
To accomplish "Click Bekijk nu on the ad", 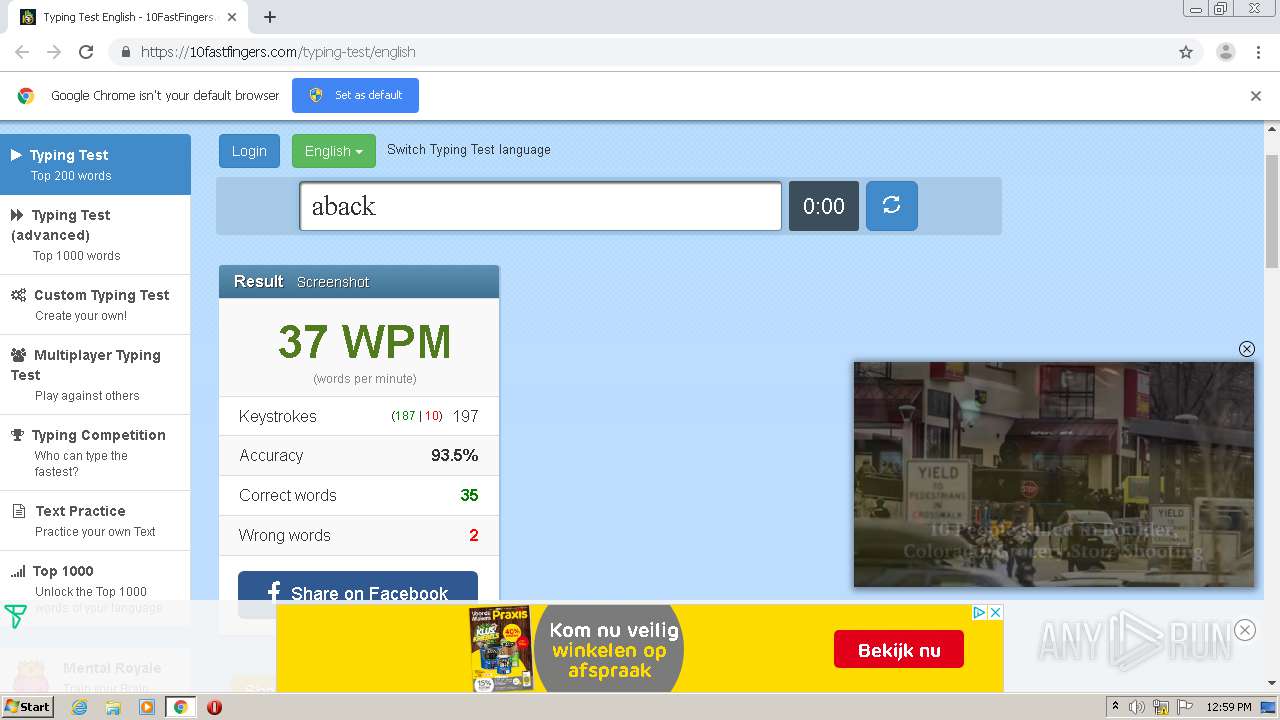I will point(899,650).
